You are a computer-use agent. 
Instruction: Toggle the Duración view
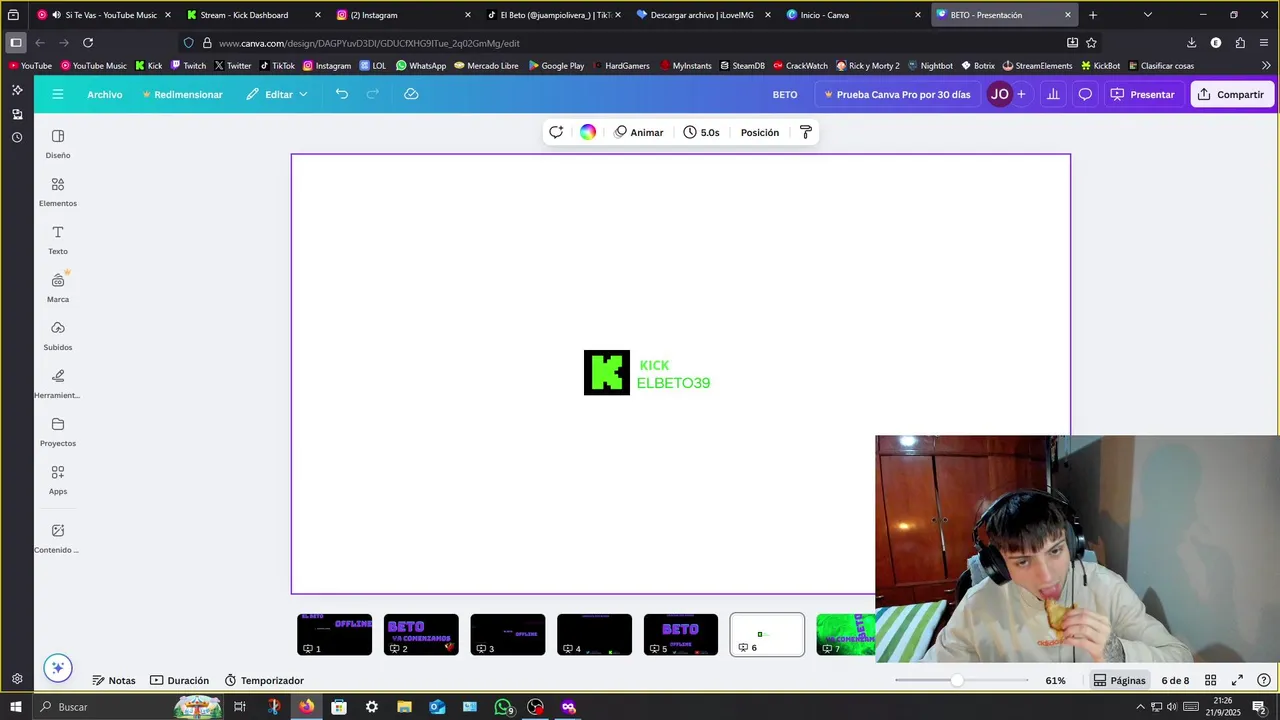click(179, 680)
